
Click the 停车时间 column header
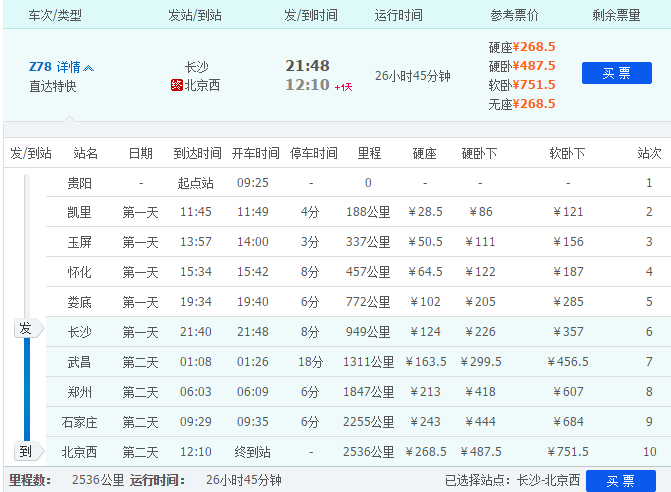[314, 153]
